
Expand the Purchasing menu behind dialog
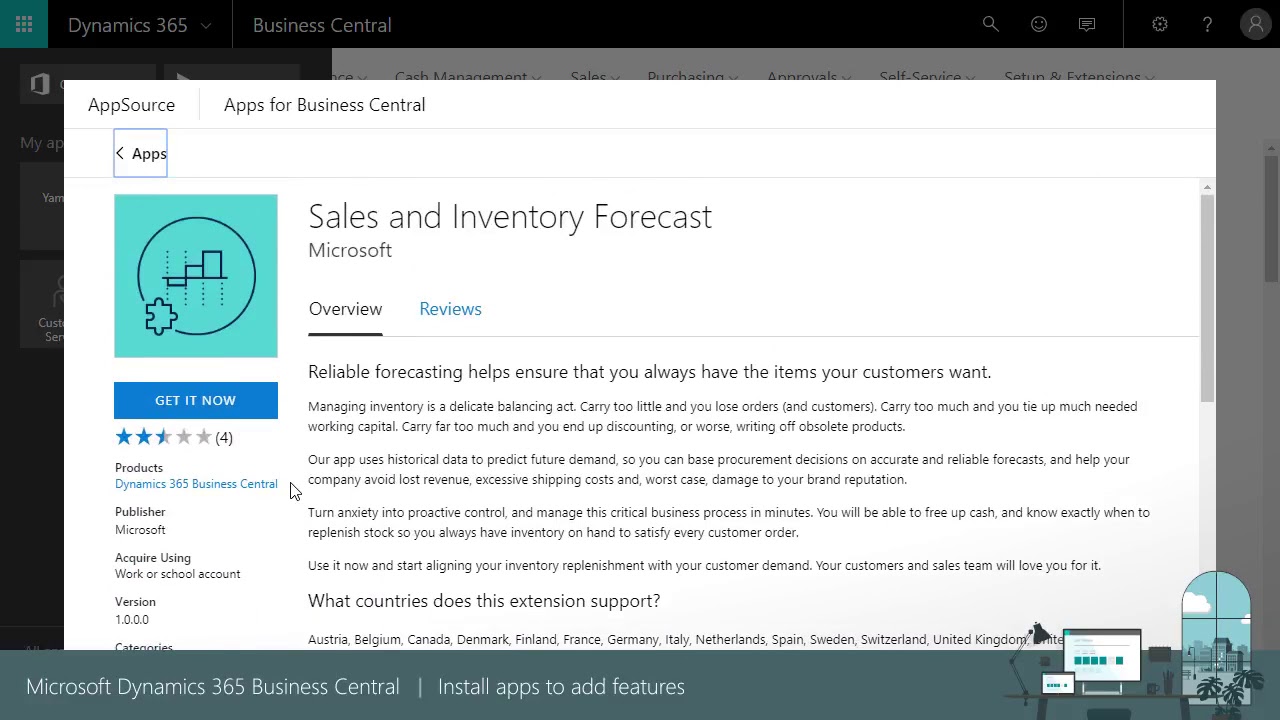click(x=692, y=77)
